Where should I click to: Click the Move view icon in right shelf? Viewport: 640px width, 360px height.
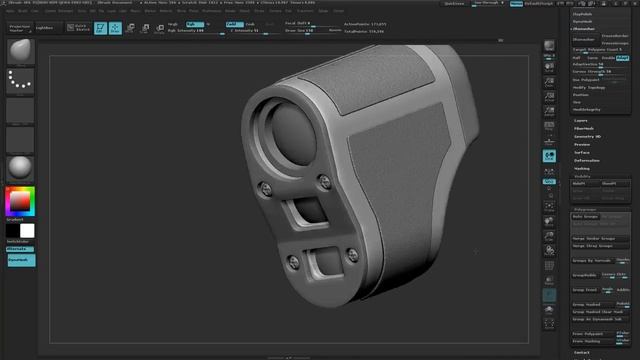tap(549, 222)
